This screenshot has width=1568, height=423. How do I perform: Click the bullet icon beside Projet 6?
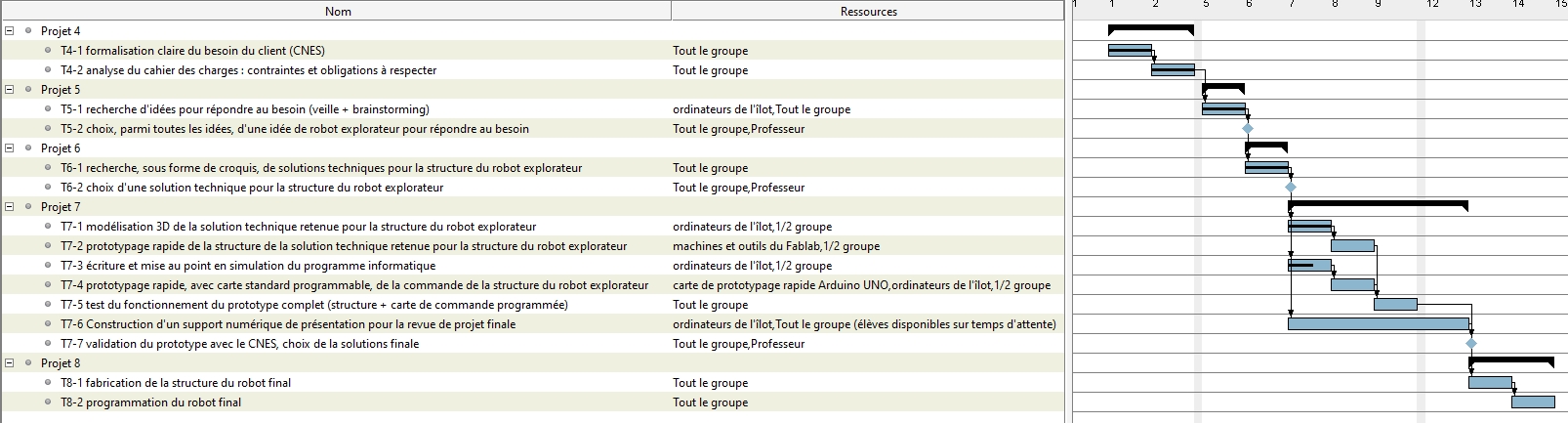[x=28, y=148]
